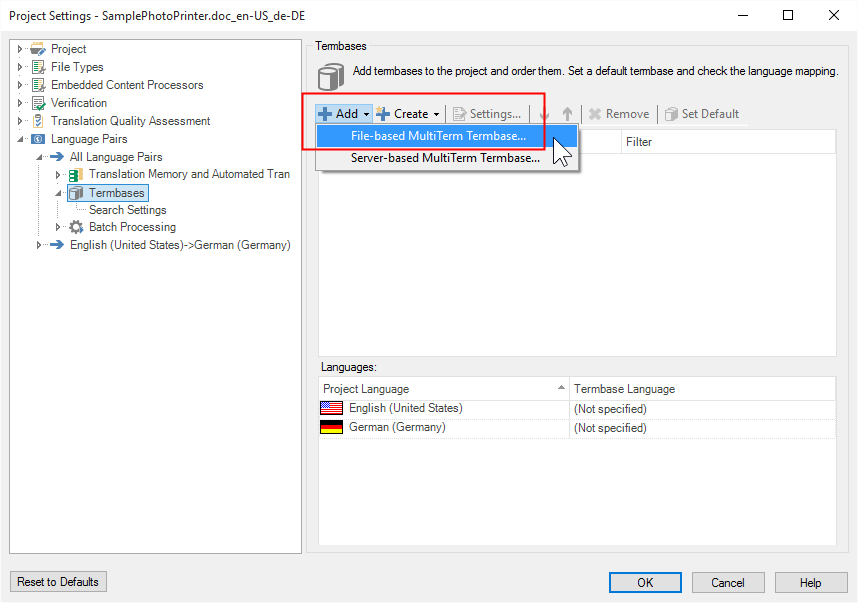Click the Termbases node icon

pyautogui.click(x=76, y=193)
